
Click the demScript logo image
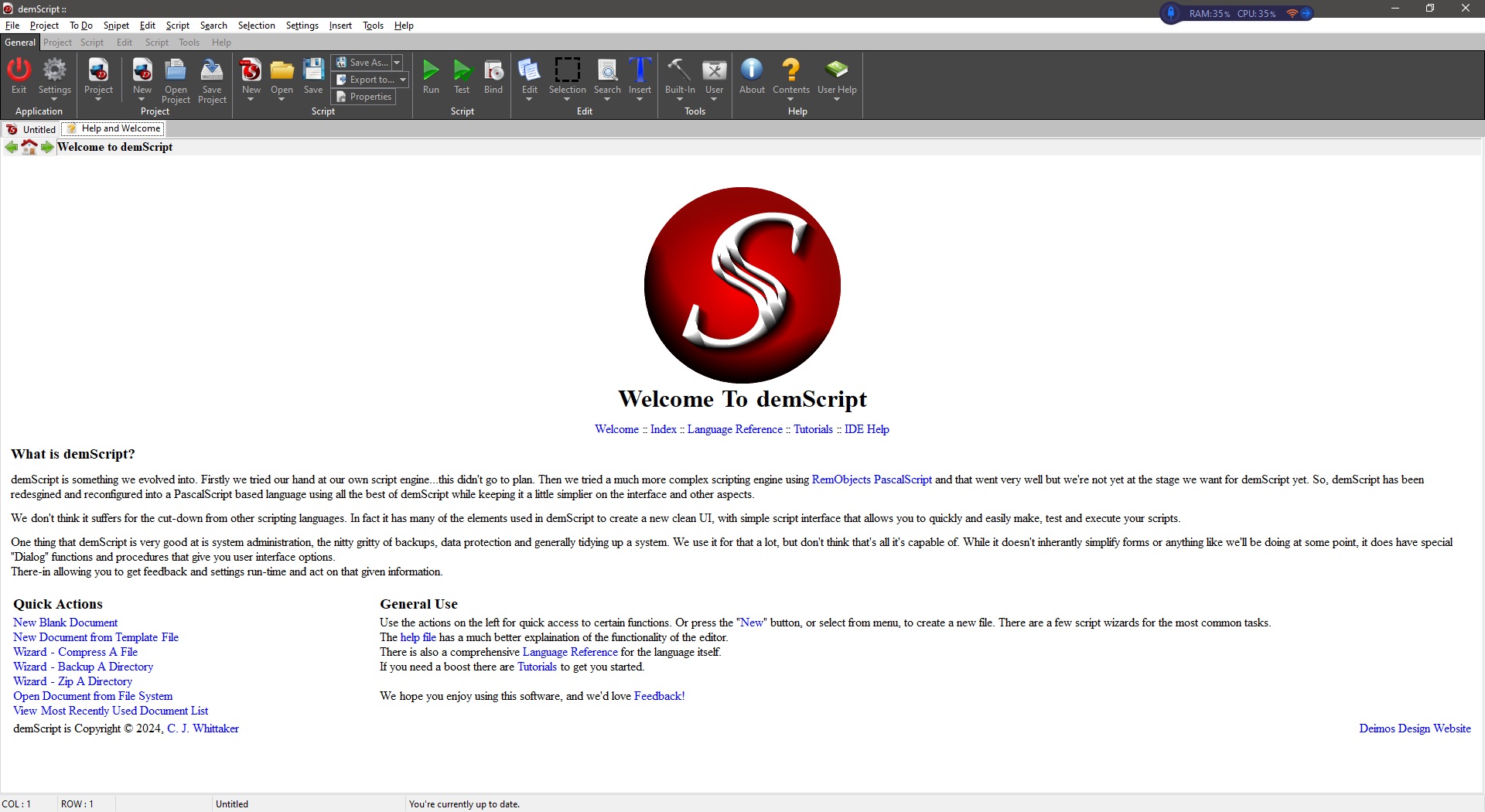click(x=742, y=285)
